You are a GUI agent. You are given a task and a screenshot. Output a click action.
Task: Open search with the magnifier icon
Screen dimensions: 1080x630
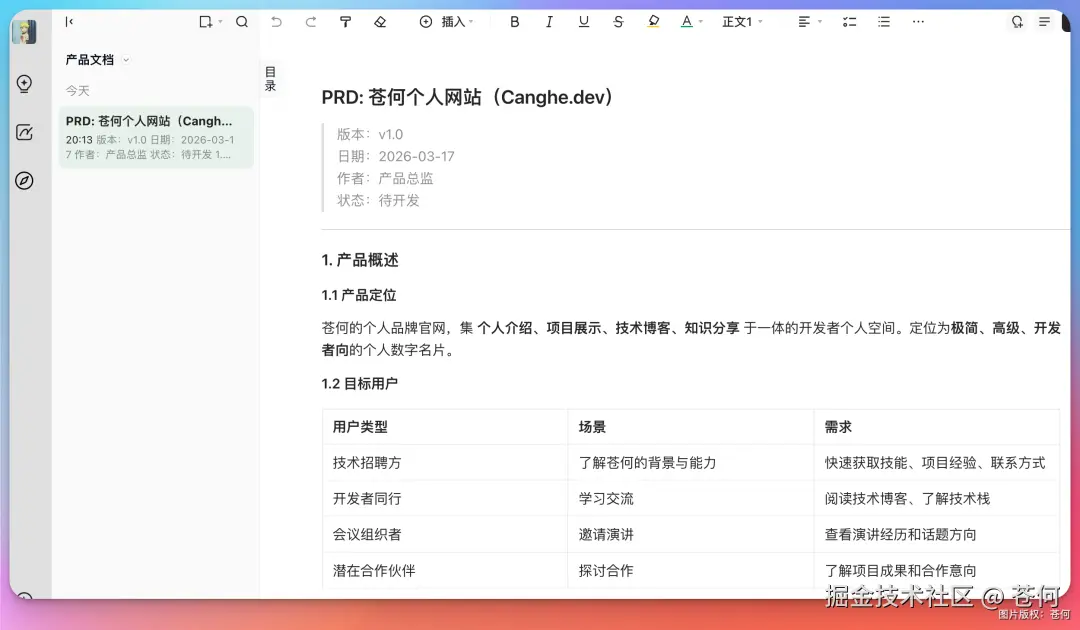tap(242, 21)
